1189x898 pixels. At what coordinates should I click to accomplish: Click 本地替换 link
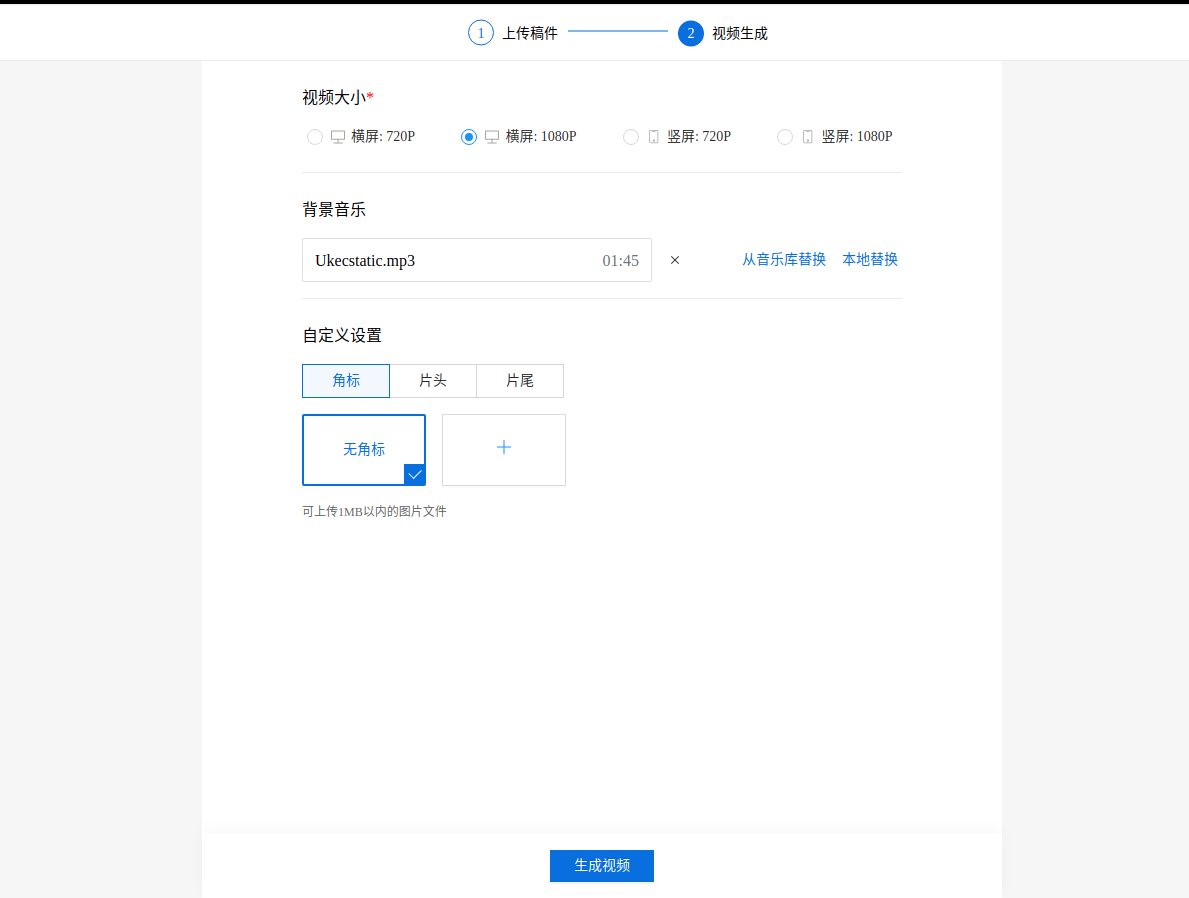[870, 259]
